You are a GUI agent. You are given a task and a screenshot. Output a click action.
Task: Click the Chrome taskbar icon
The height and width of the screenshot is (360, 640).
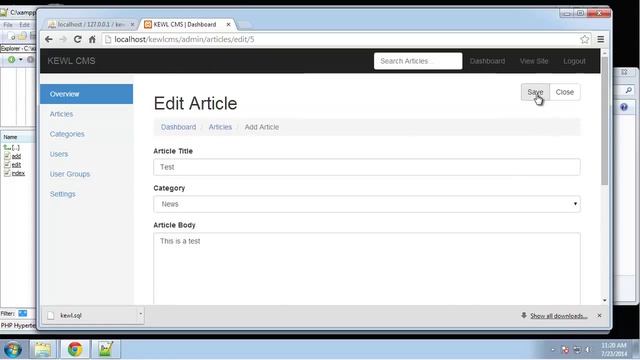click(x=75, y=350)
